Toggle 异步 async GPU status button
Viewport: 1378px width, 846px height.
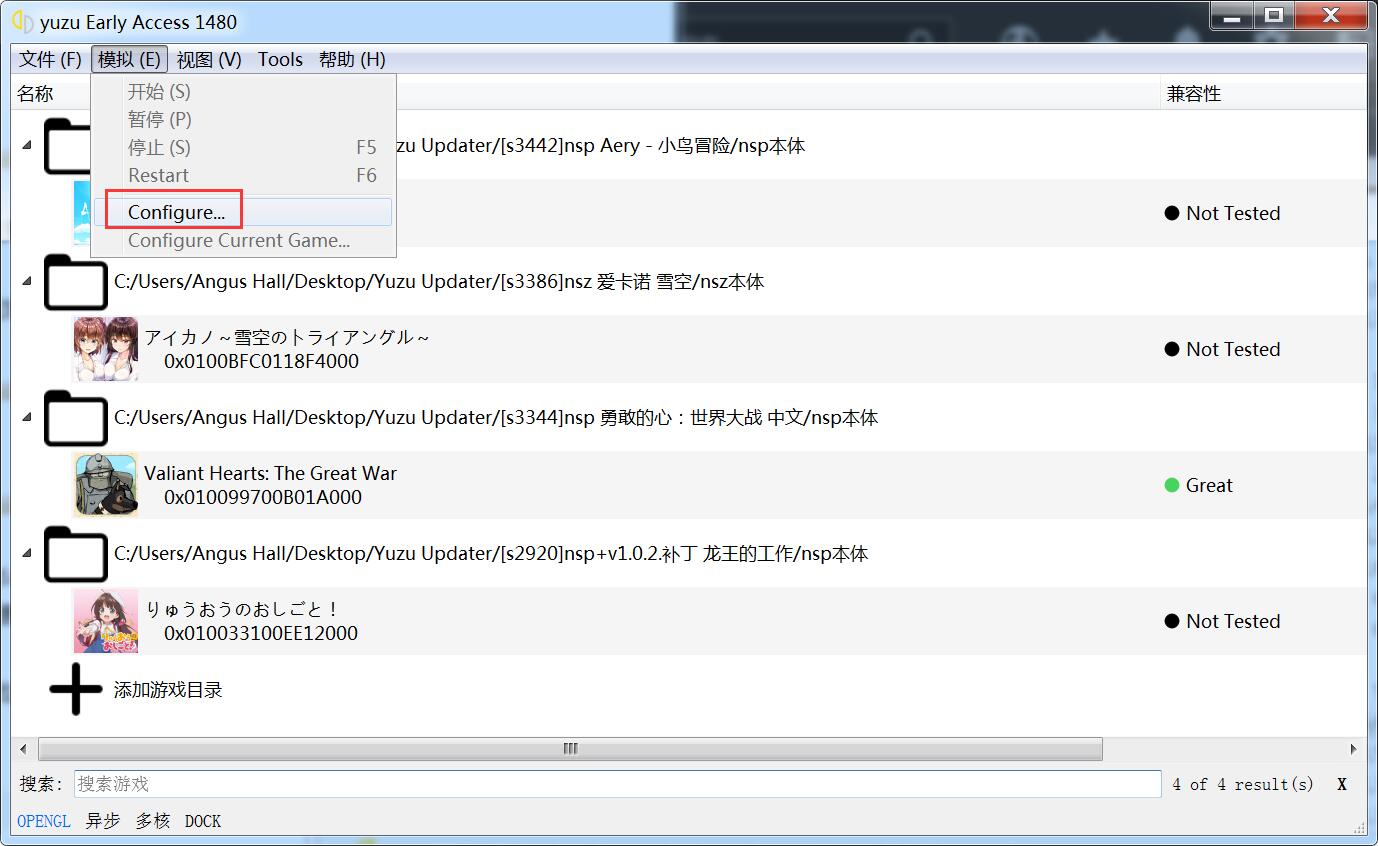(x=102, y=821)
